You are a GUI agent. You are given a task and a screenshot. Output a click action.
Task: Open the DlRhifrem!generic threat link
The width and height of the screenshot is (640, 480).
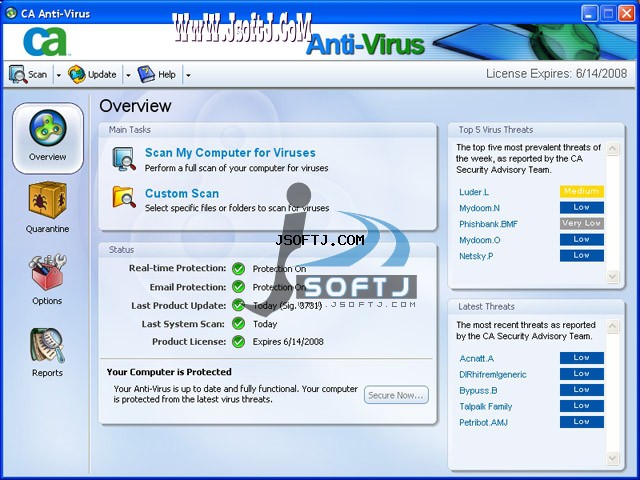click(x=493, y=374)
